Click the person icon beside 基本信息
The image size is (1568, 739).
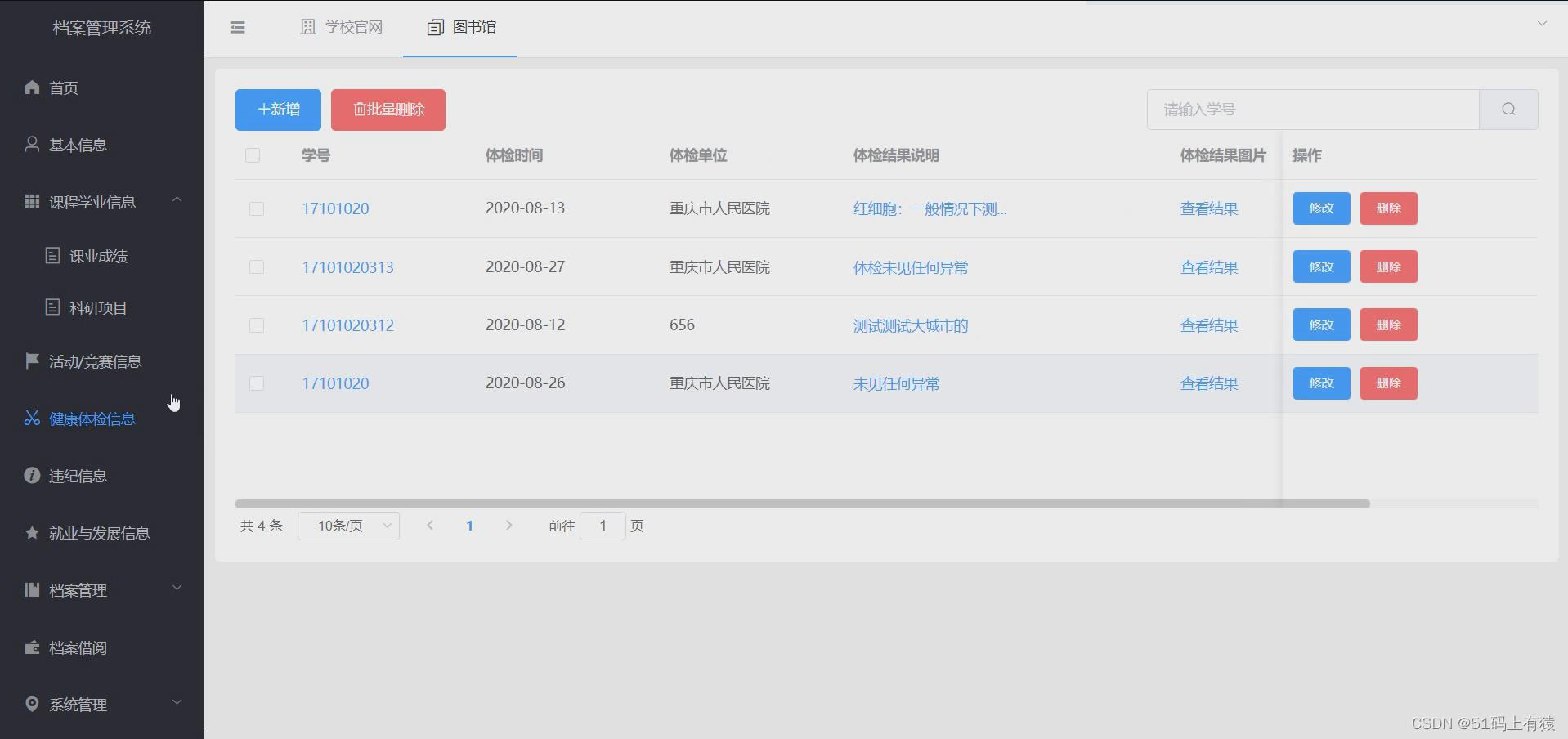(x=32, y=144)
